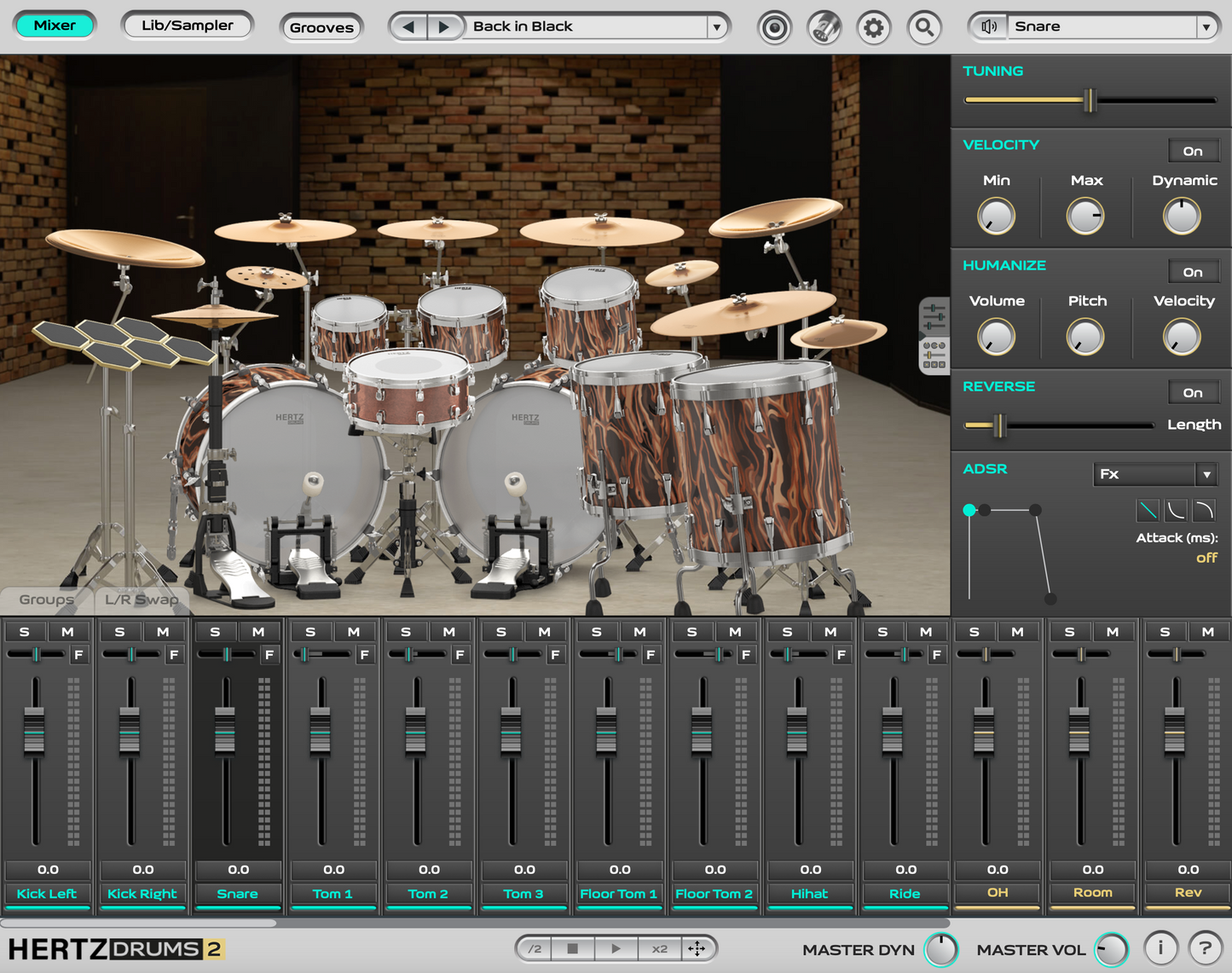This screenshot has width=1232, height=973.
Task: Open the Back in Black preset dropdown
Action: click(x=716, y=26)
